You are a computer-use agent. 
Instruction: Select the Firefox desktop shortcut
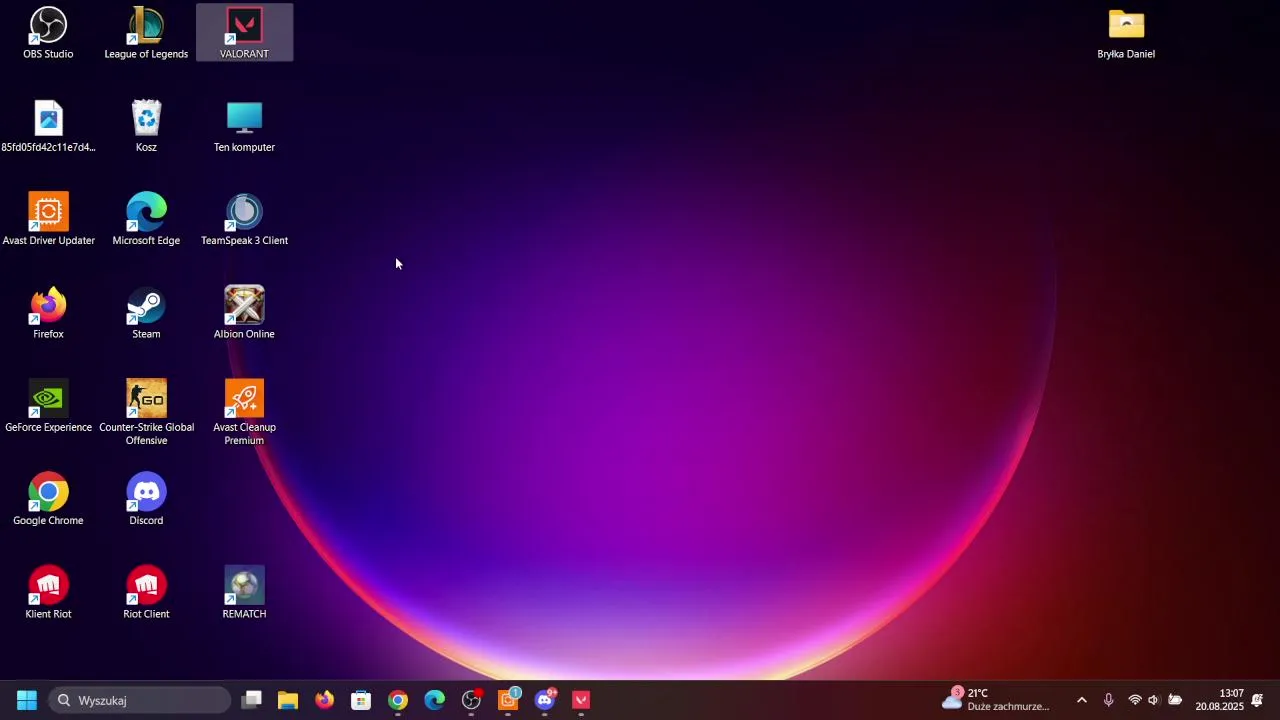click(x=48, y=314)
